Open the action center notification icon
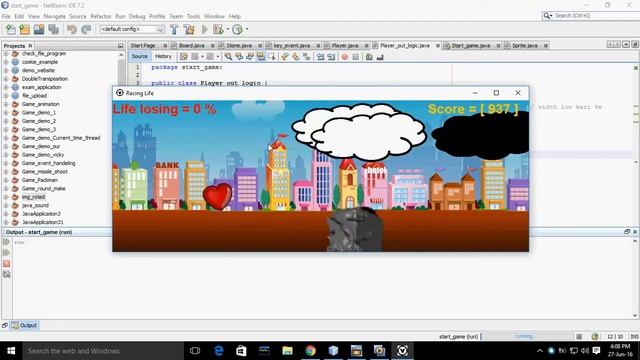The image size is (640, 360). pyautogui.click(x=596, y=351)
